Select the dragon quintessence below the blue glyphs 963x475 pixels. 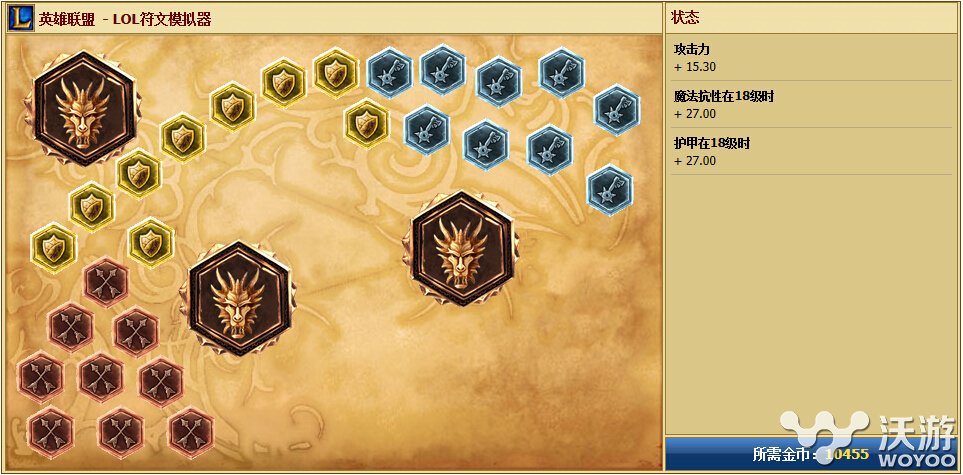point(461,248)
